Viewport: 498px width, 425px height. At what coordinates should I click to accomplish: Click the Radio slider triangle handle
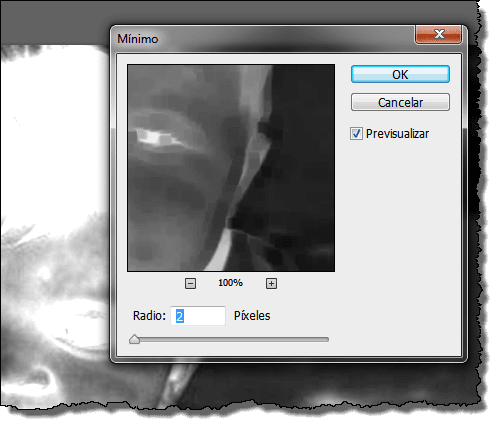(134, 339)
